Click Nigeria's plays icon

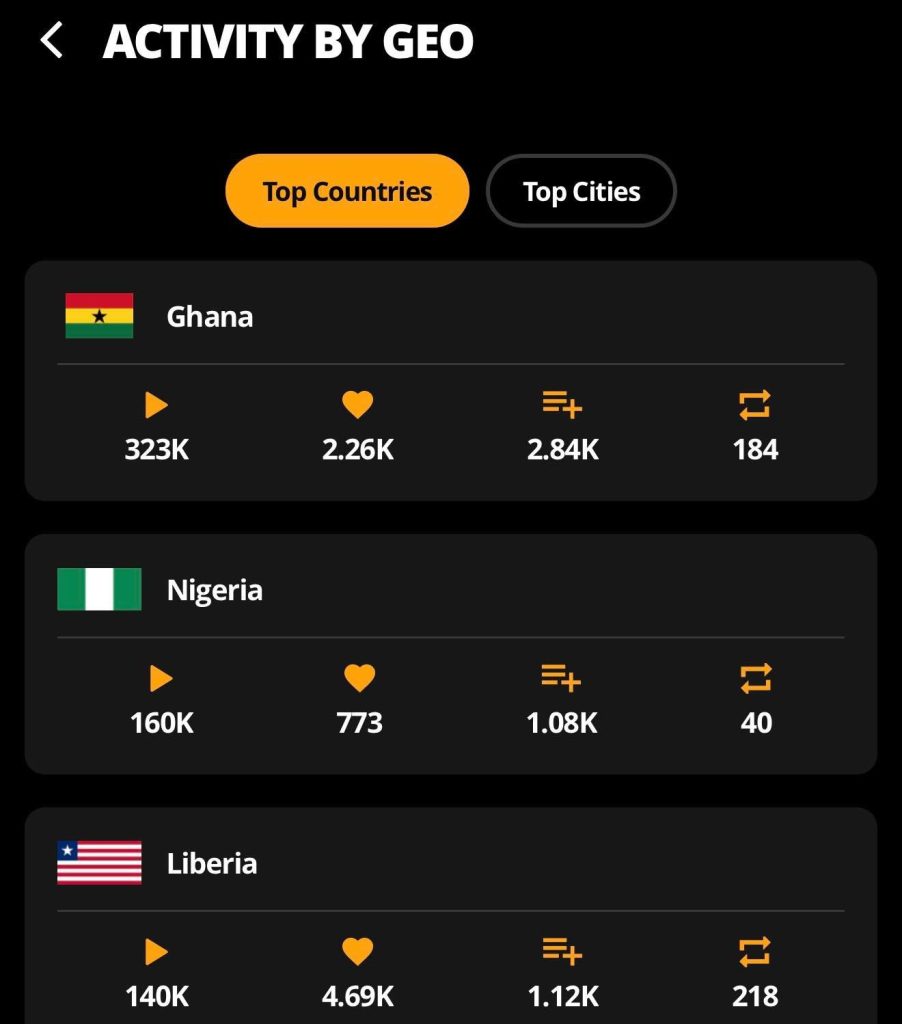click(x=160, y=679)
